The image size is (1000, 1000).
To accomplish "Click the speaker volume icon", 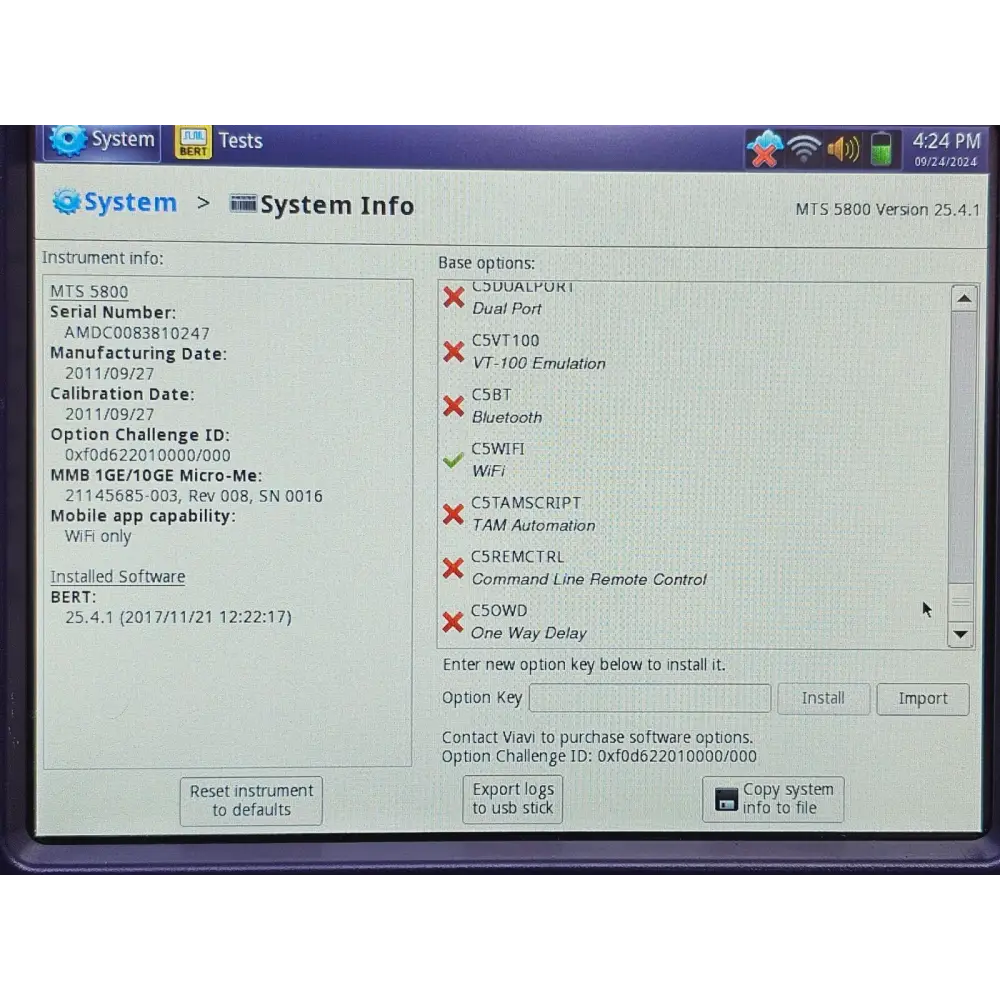I will click(843, 149).
